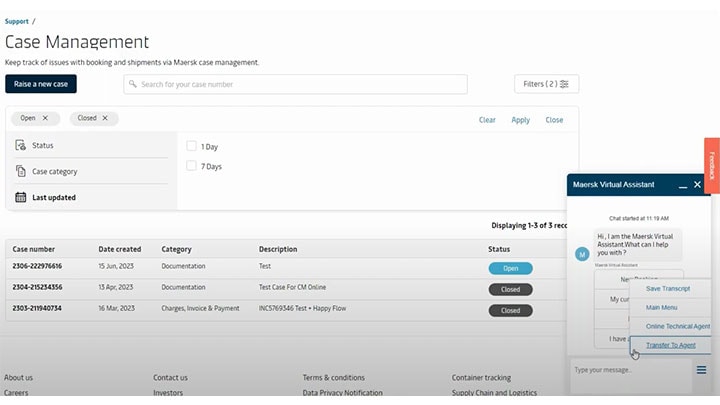
Task: Choose Save Transcript from chat menu
Action: pyautogui.click(x=667, y=289)
